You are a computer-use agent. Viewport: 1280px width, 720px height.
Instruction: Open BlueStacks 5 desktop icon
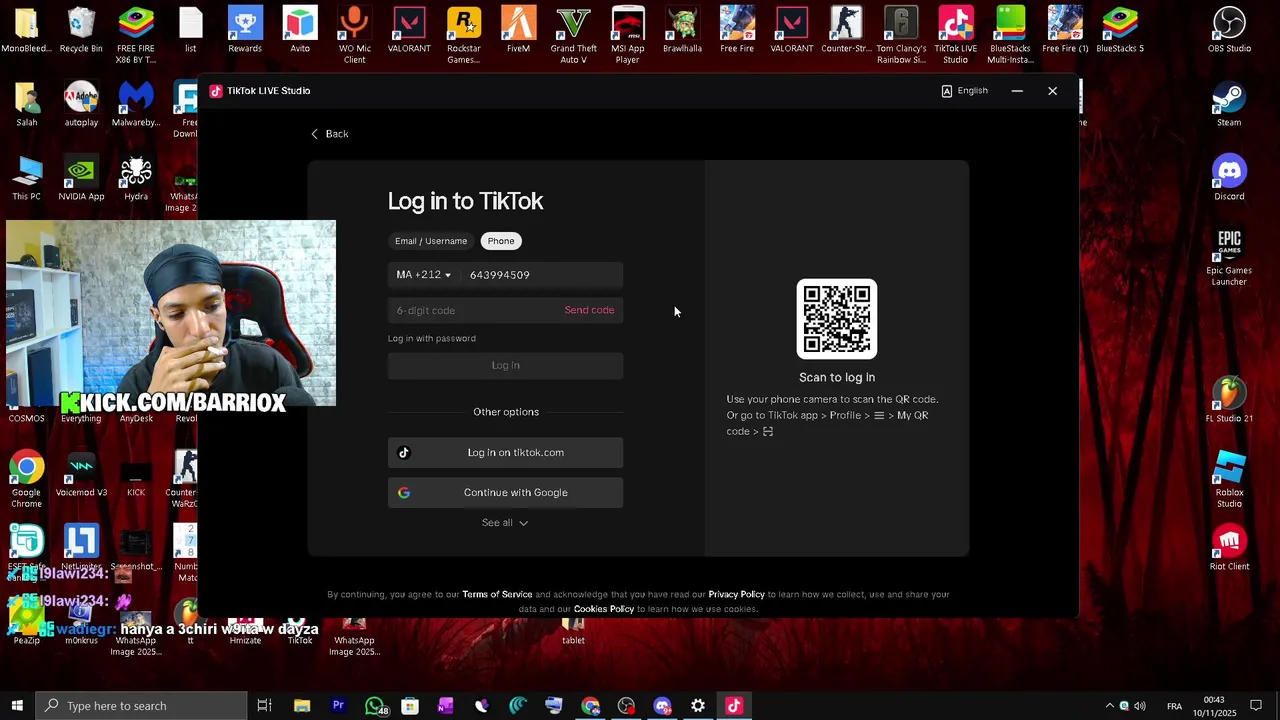[x=1120, y=30]
